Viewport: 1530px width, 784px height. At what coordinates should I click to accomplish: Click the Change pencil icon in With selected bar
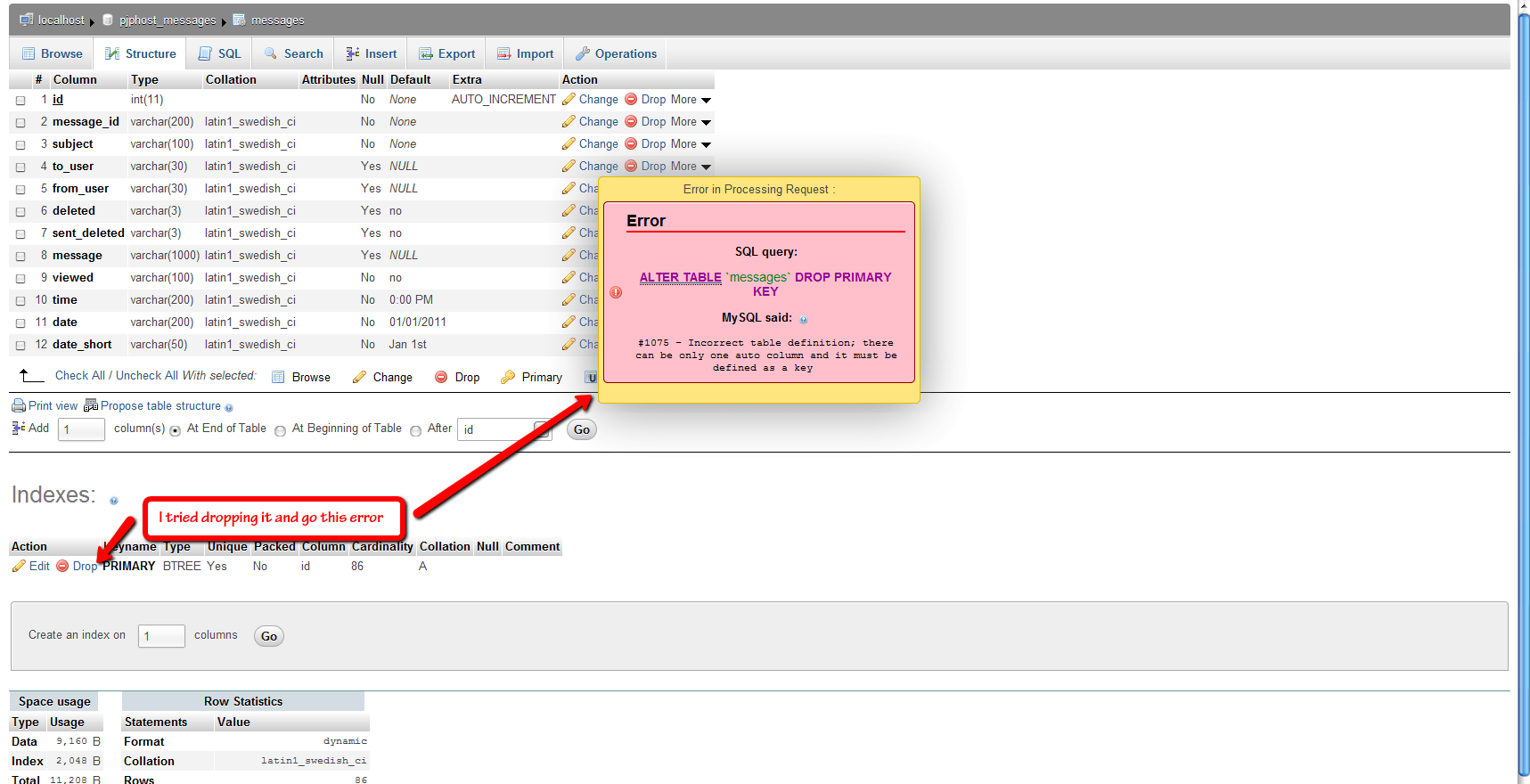(359, 377)
